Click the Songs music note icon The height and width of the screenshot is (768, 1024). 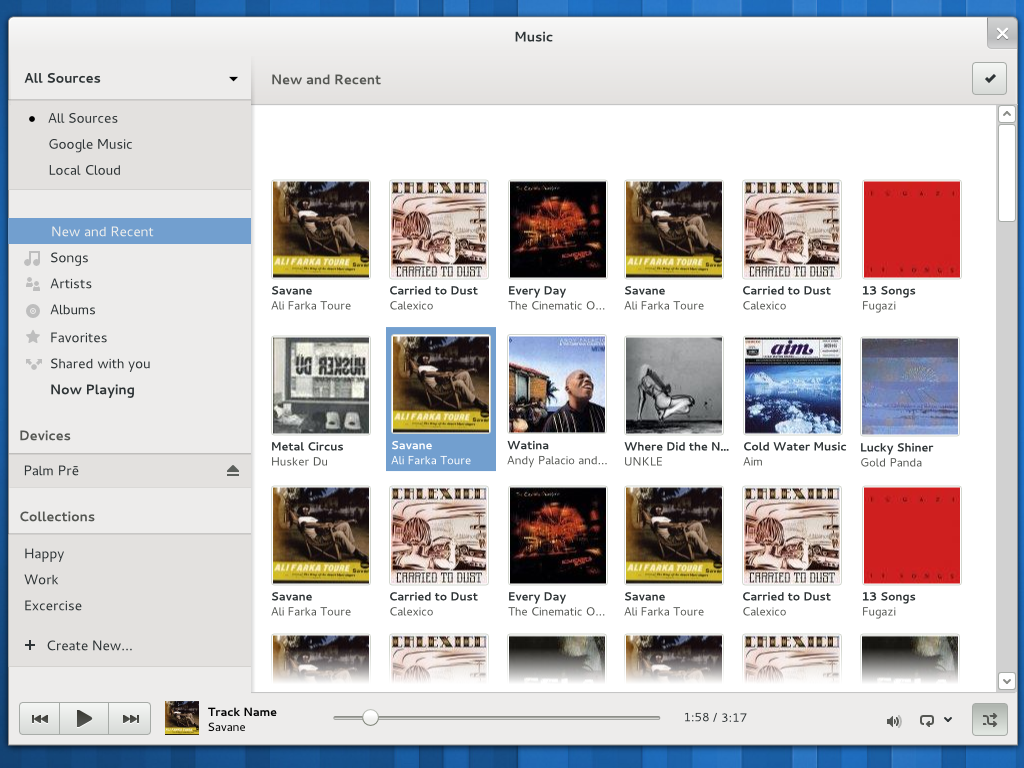[x=32, y=259]
